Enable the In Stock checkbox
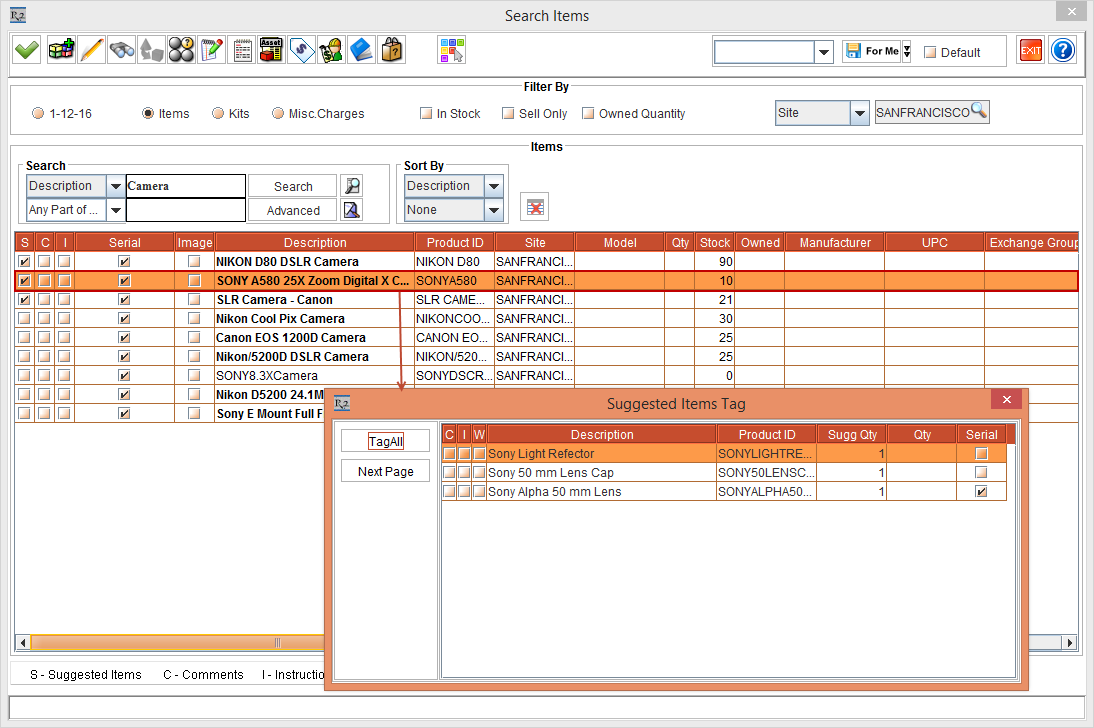Viewport: 1094px width, 728px height. tap(426, 114)
